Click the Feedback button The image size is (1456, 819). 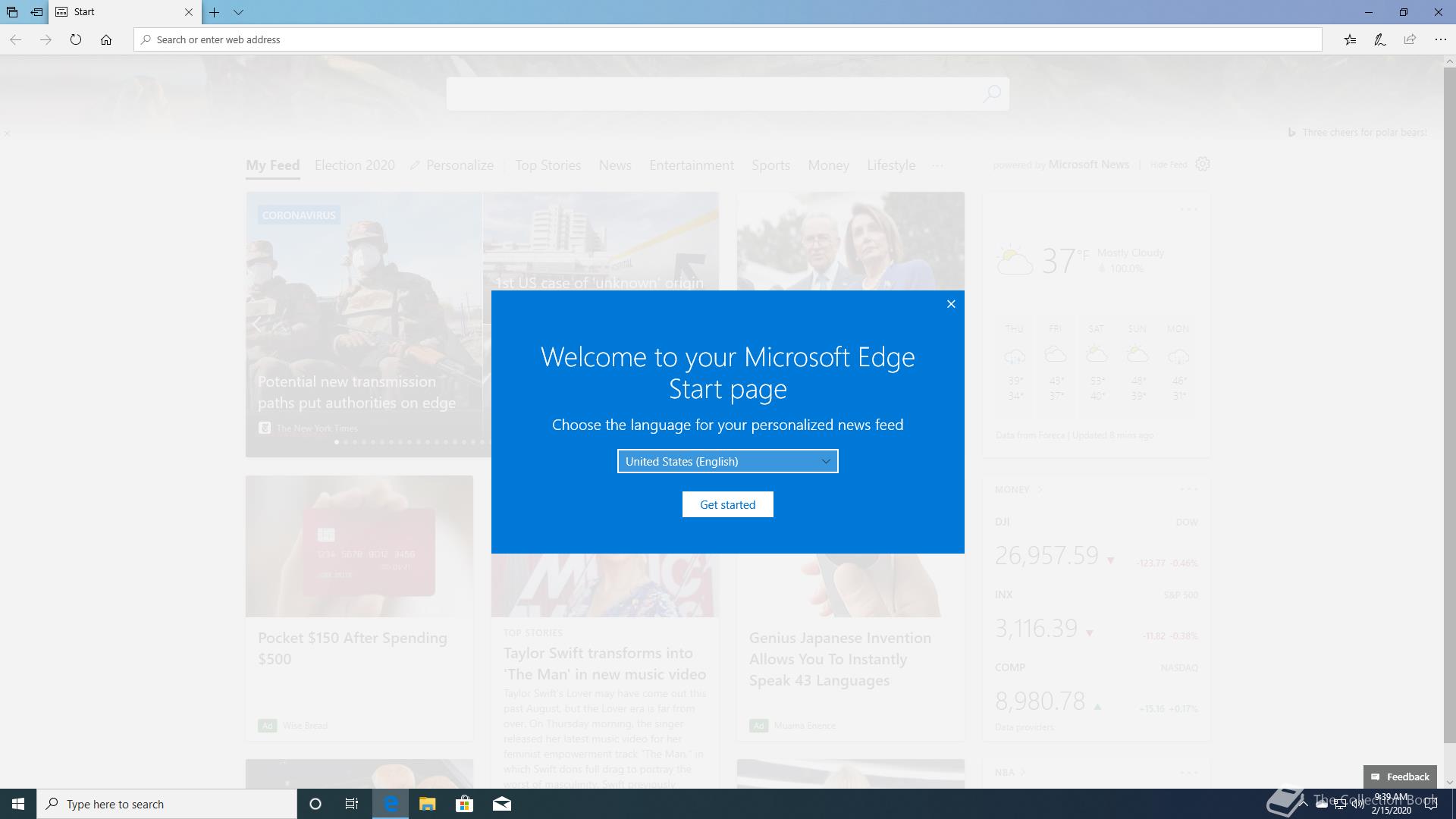coord(1400,777)
